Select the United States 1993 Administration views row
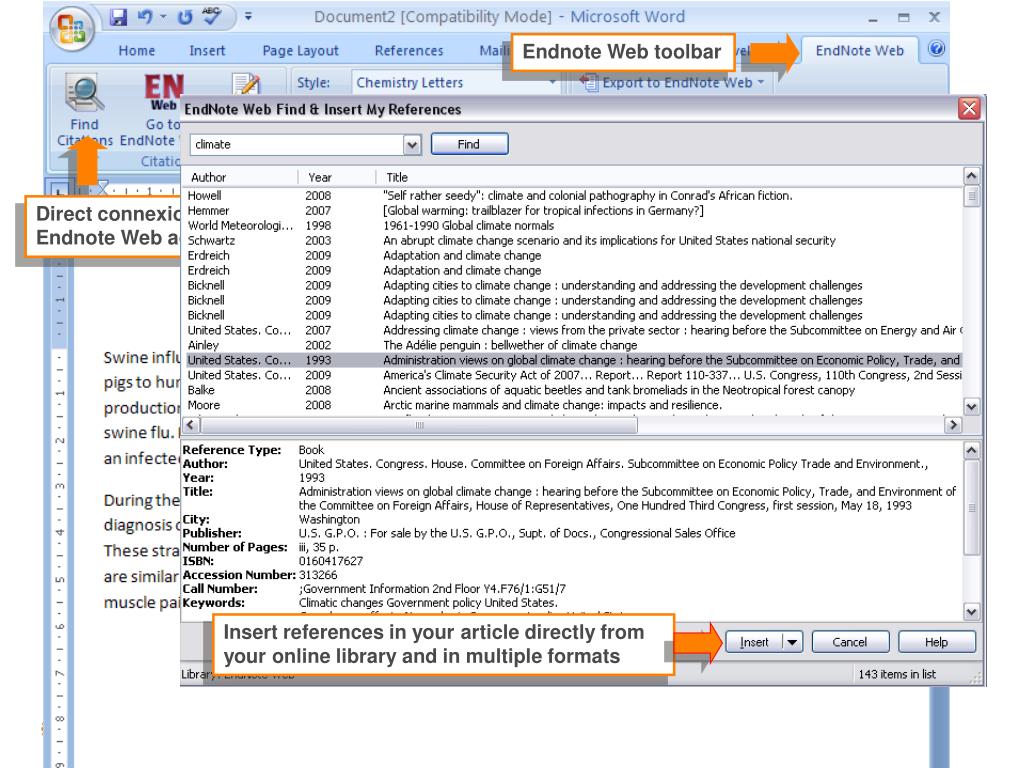The width and height of the screenshot is (1024, 768). [573, 360]
